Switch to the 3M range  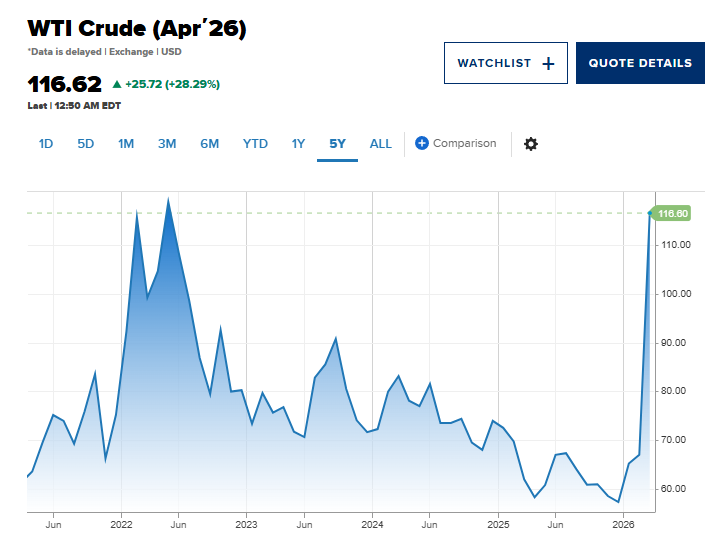click(x=167, y=144)
